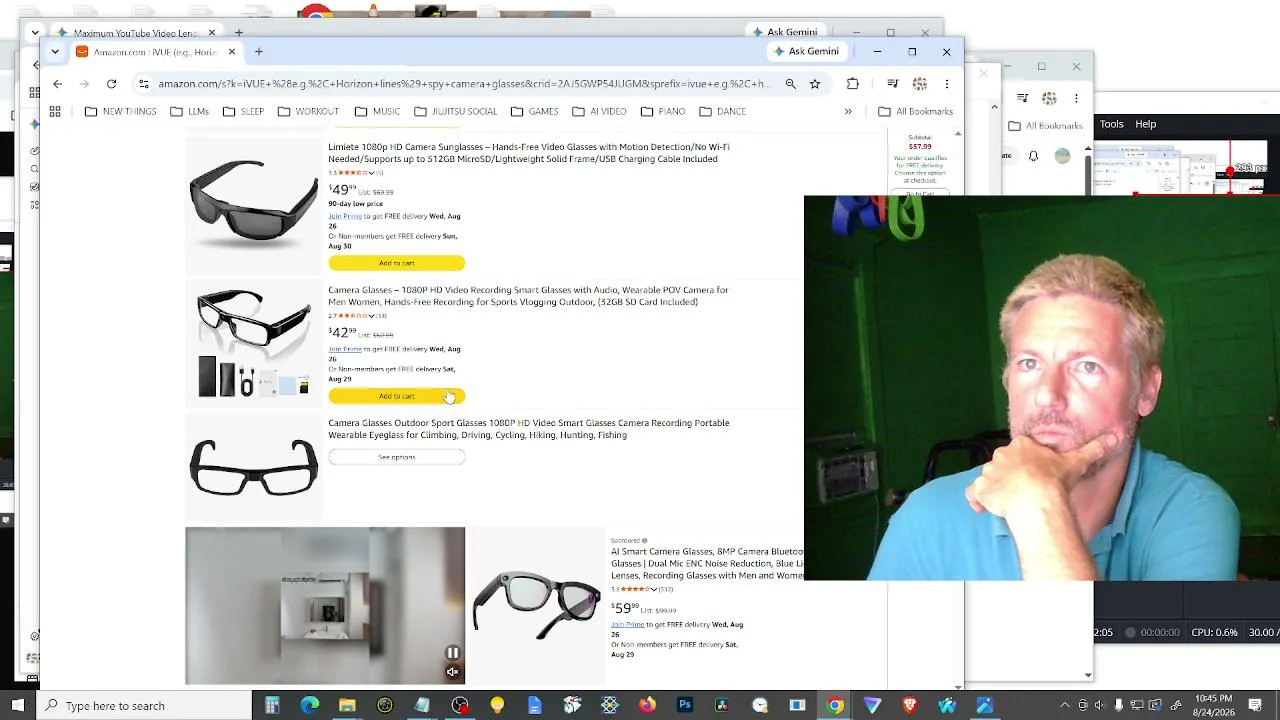Open the PIANO bookmark folder
1280x720 pixels.
pos(663,111)
